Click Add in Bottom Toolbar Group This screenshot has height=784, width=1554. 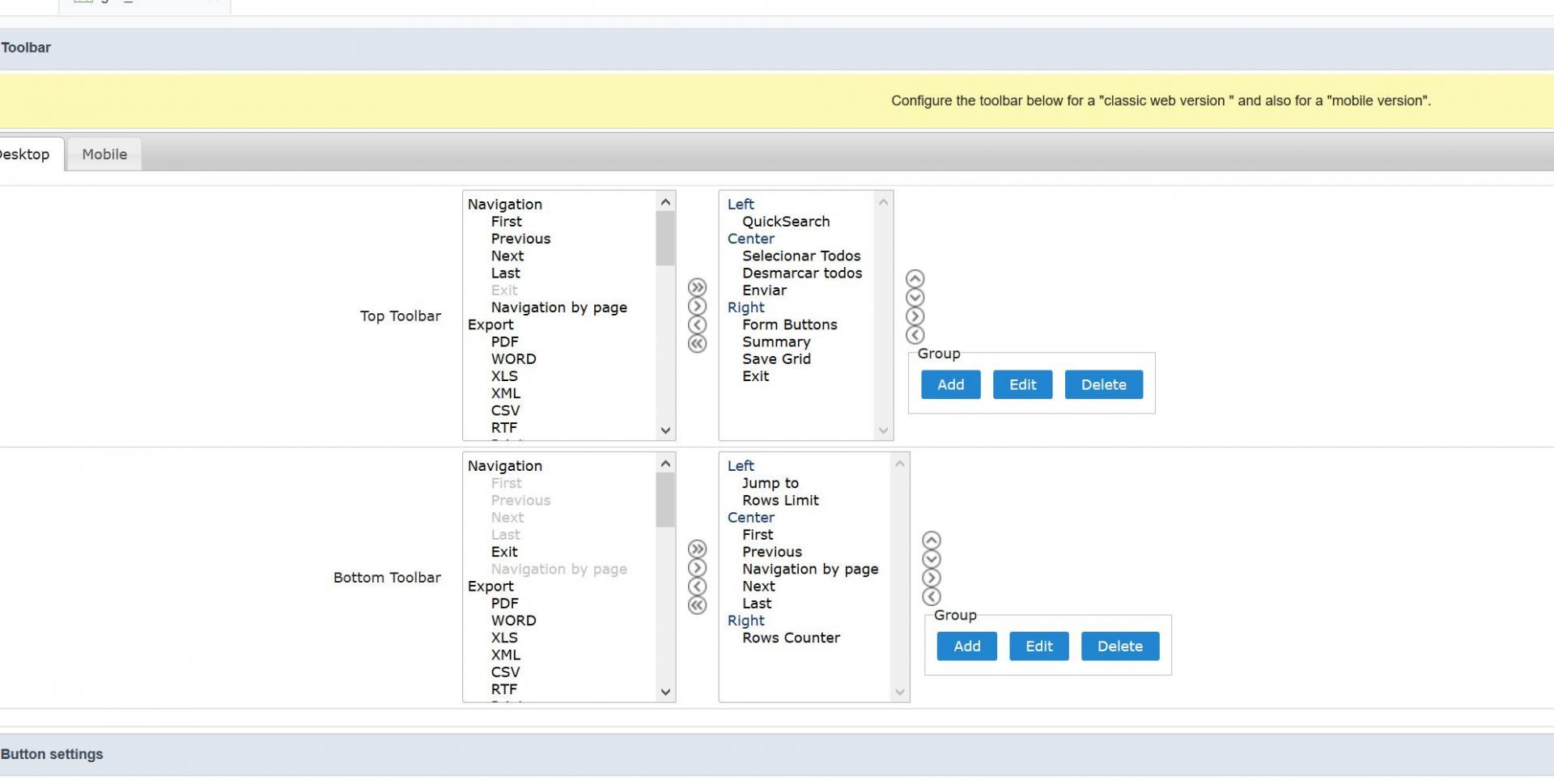966,646
